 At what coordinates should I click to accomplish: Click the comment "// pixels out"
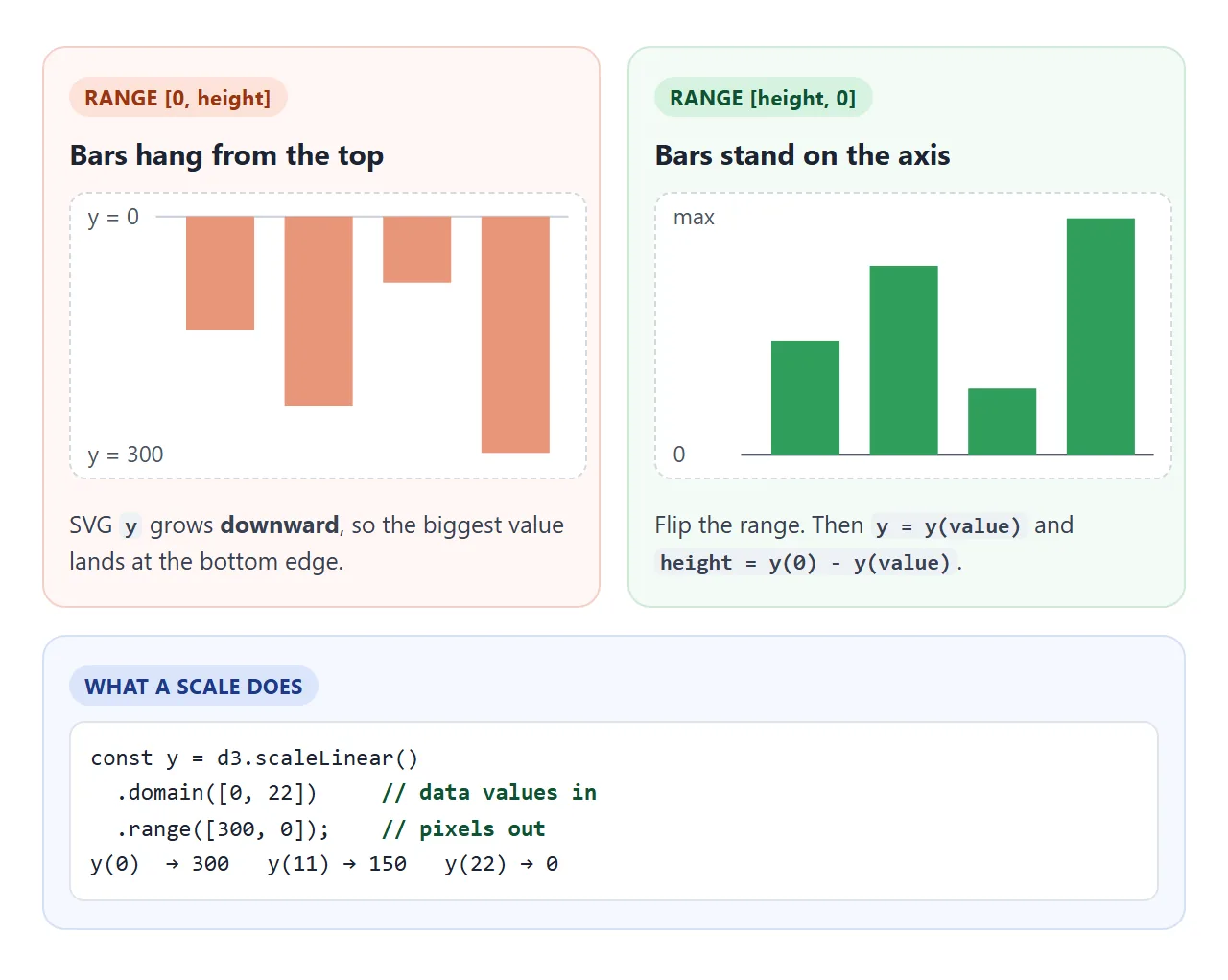tap(463, 829)
